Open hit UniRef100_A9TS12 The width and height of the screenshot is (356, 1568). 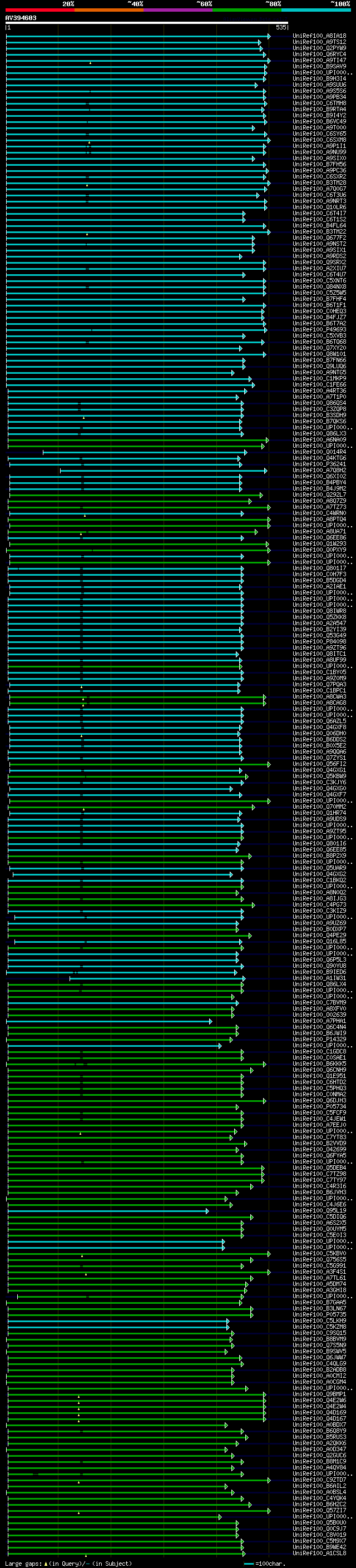(x=319, y=42)
